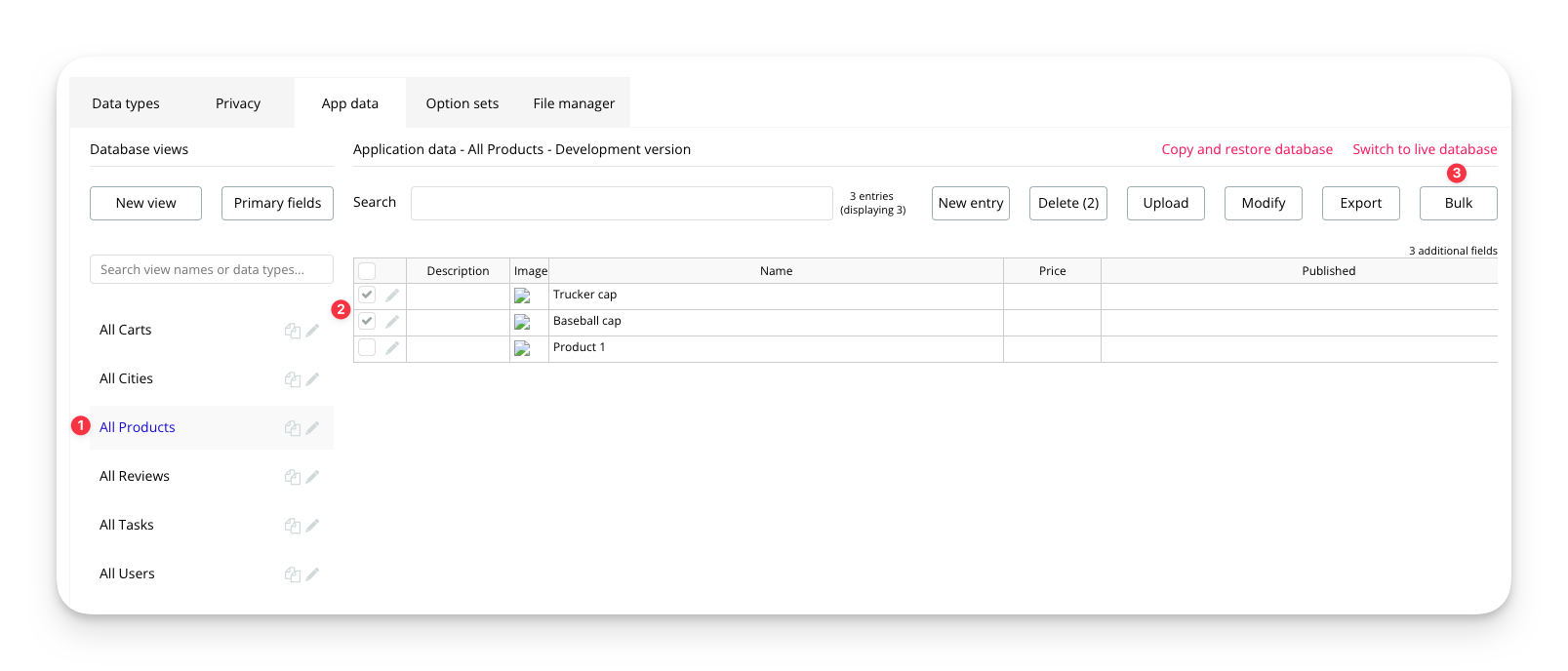The width and height of the screenshot is (1568, 671).
Task: Edit the Product 1 entry pencil
Action: 392,347
